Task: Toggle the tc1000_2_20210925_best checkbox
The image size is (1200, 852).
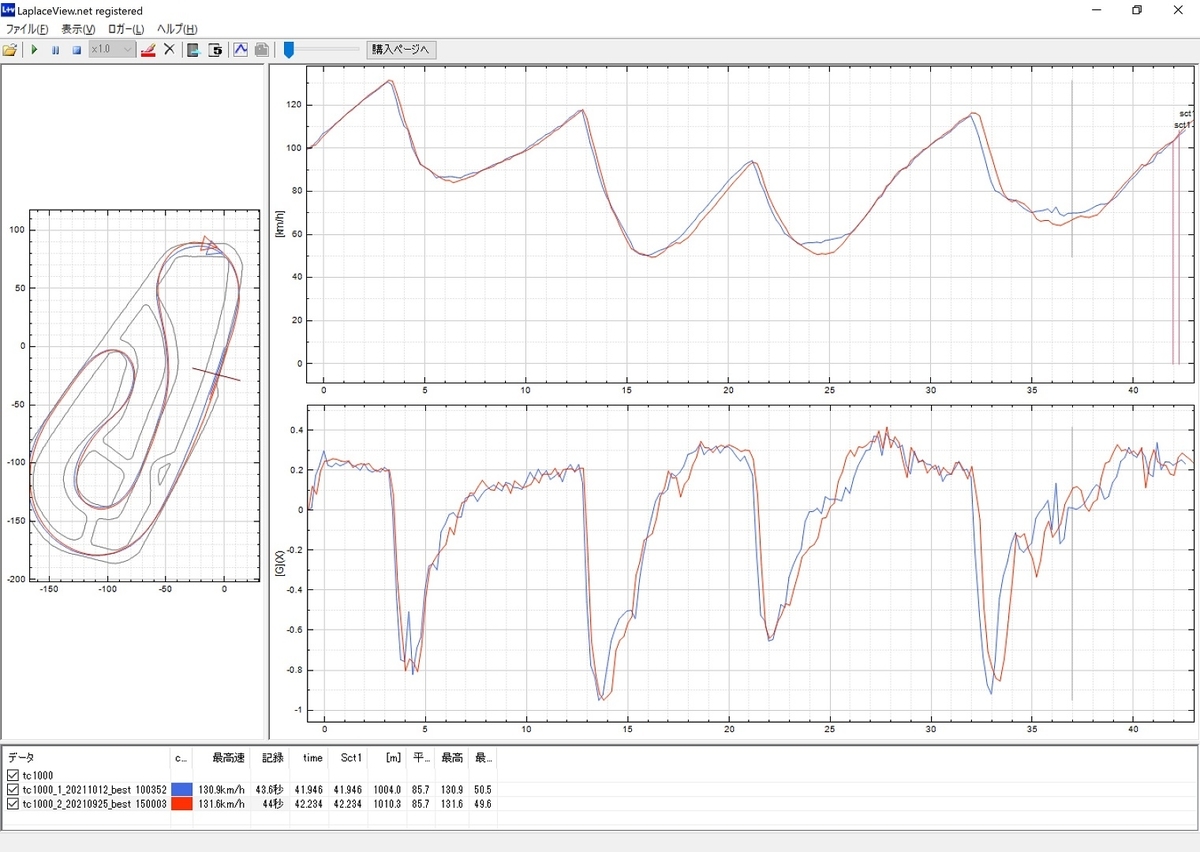Action: coord(13,803)
